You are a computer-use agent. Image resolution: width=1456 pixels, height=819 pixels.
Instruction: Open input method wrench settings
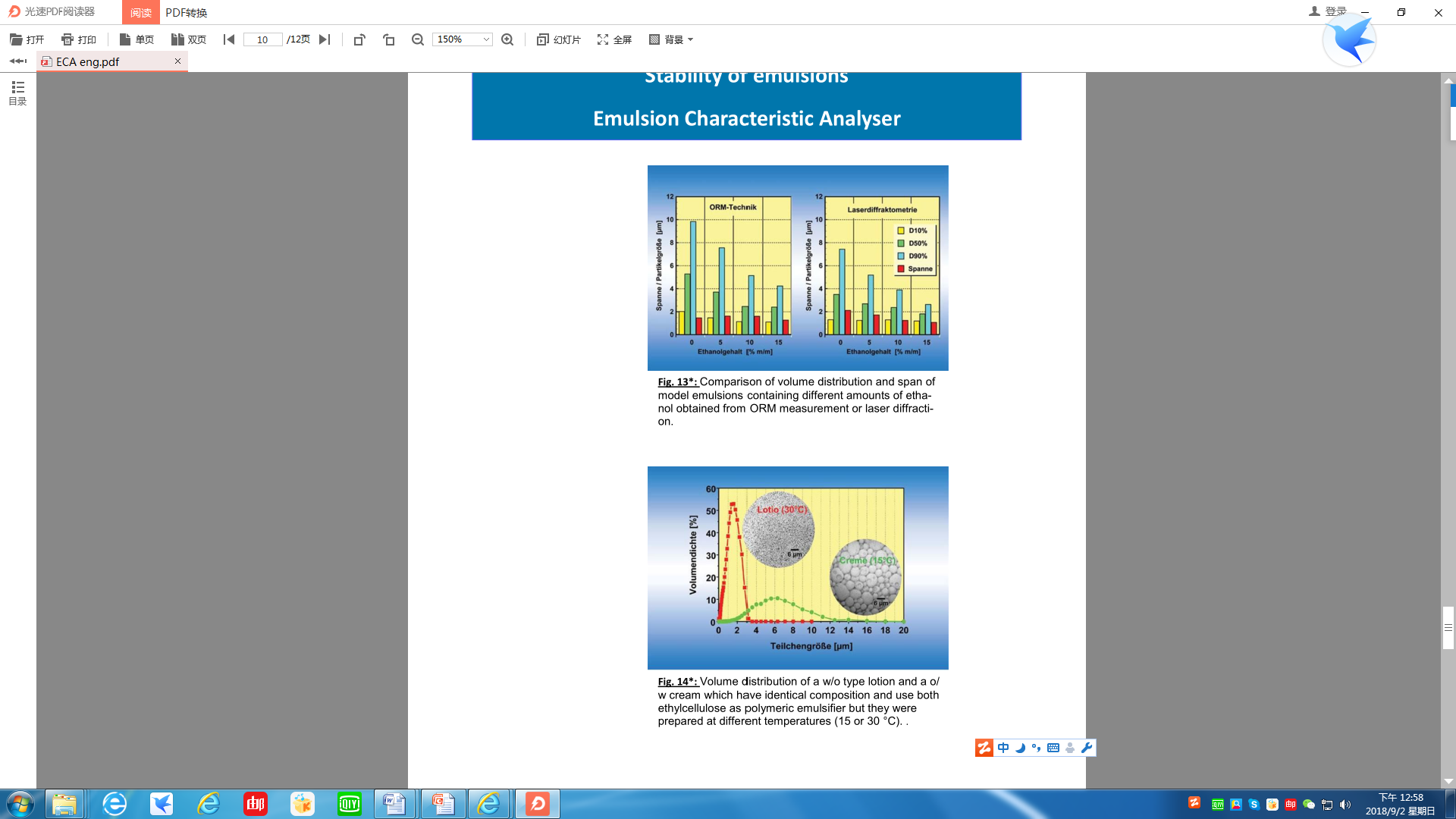point(1087,748)
